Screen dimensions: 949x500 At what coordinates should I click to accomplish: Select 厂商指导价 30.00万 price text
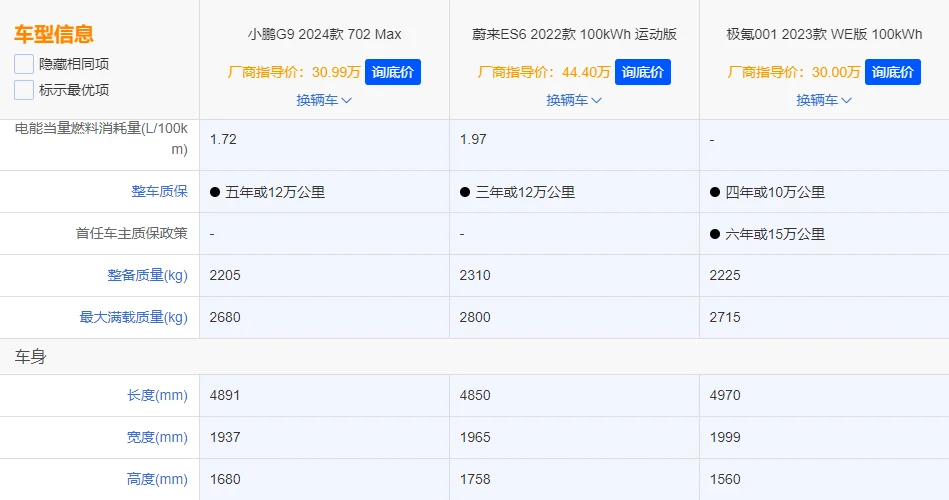[x=794, y=72]
